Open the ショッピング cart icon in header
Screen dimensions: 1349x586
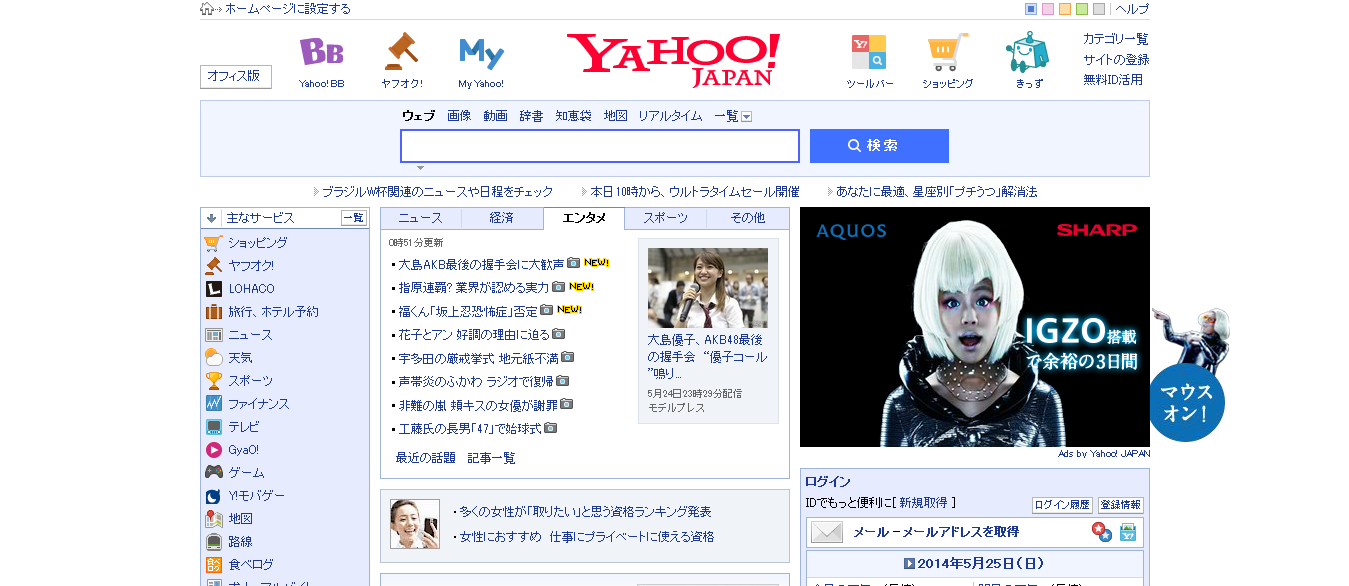[947, 52]
